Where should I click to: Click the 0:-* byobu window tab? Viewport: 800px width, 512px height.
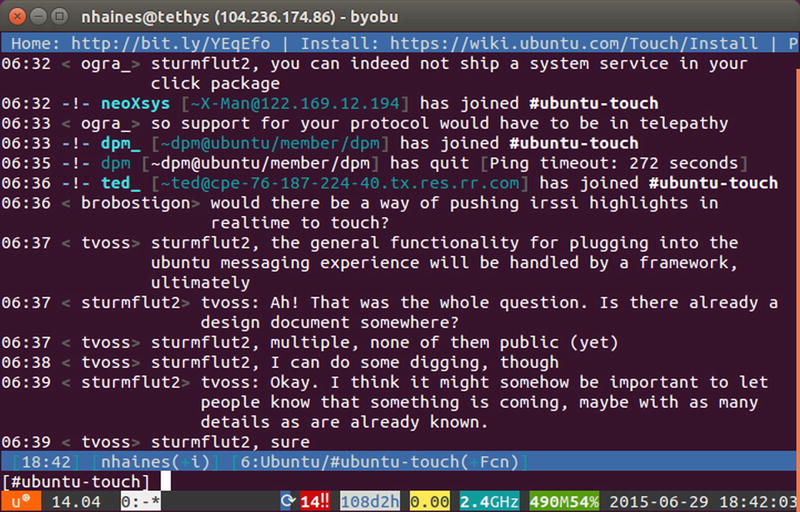click(140, 502)
